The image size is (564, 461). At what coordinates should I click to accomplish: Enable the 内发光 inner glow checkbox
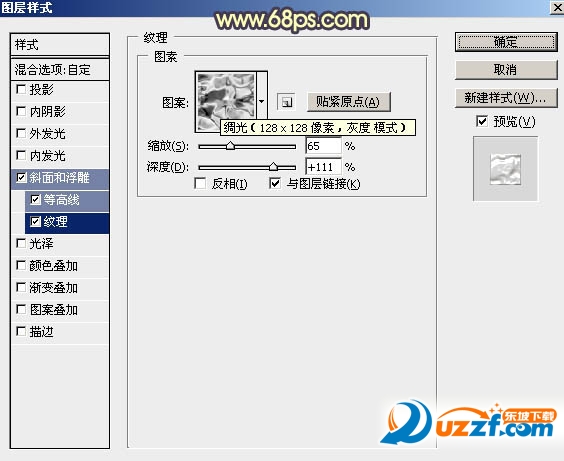(21, 155)
